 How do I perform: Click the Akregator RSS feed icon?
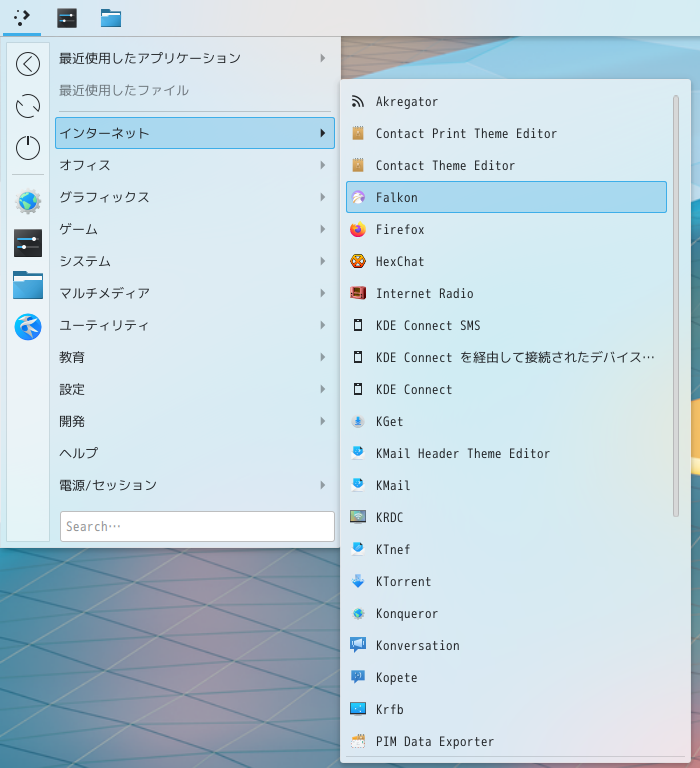358,101
